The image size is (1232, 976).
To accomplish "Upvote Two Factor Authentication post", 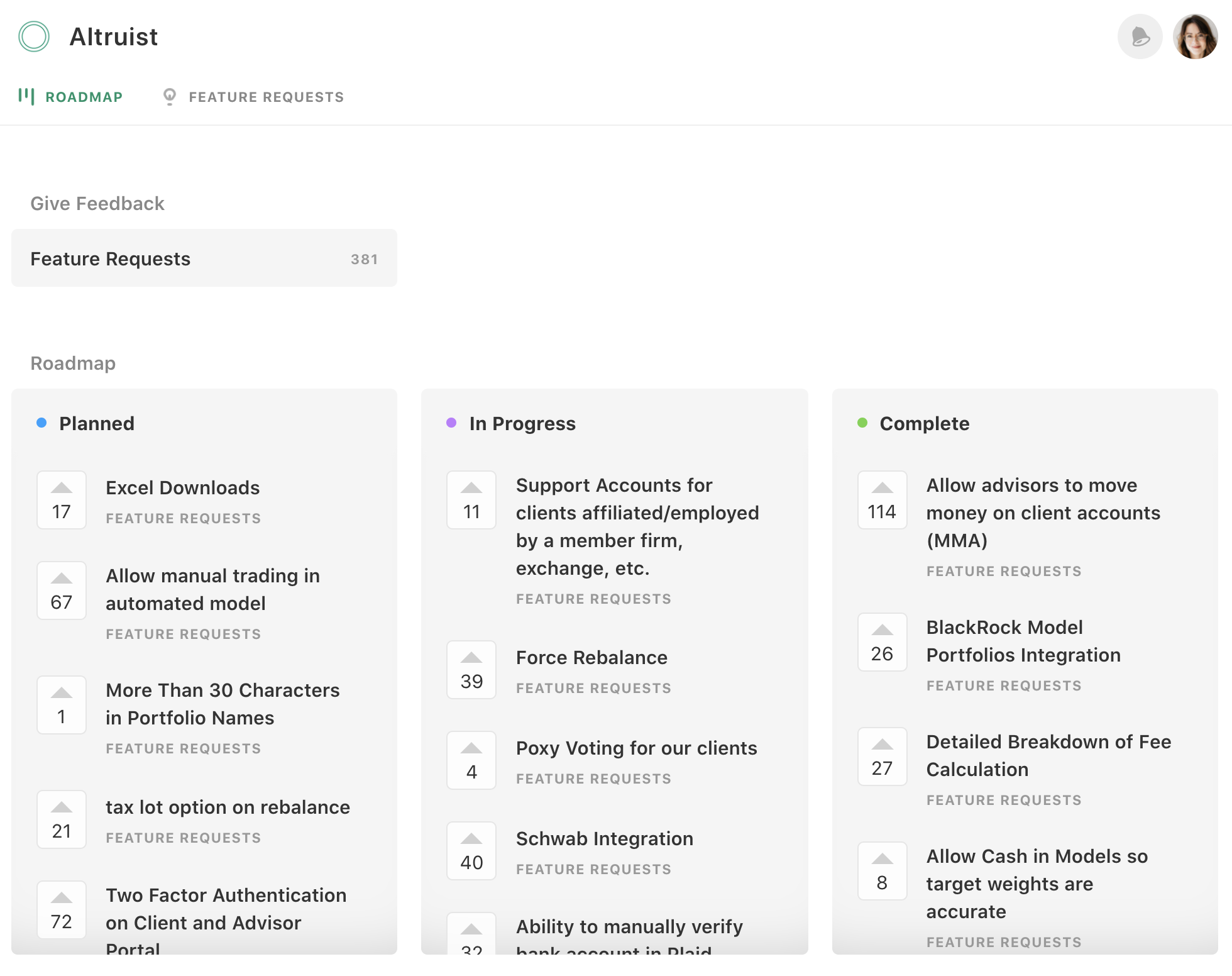I will point(62,910).
